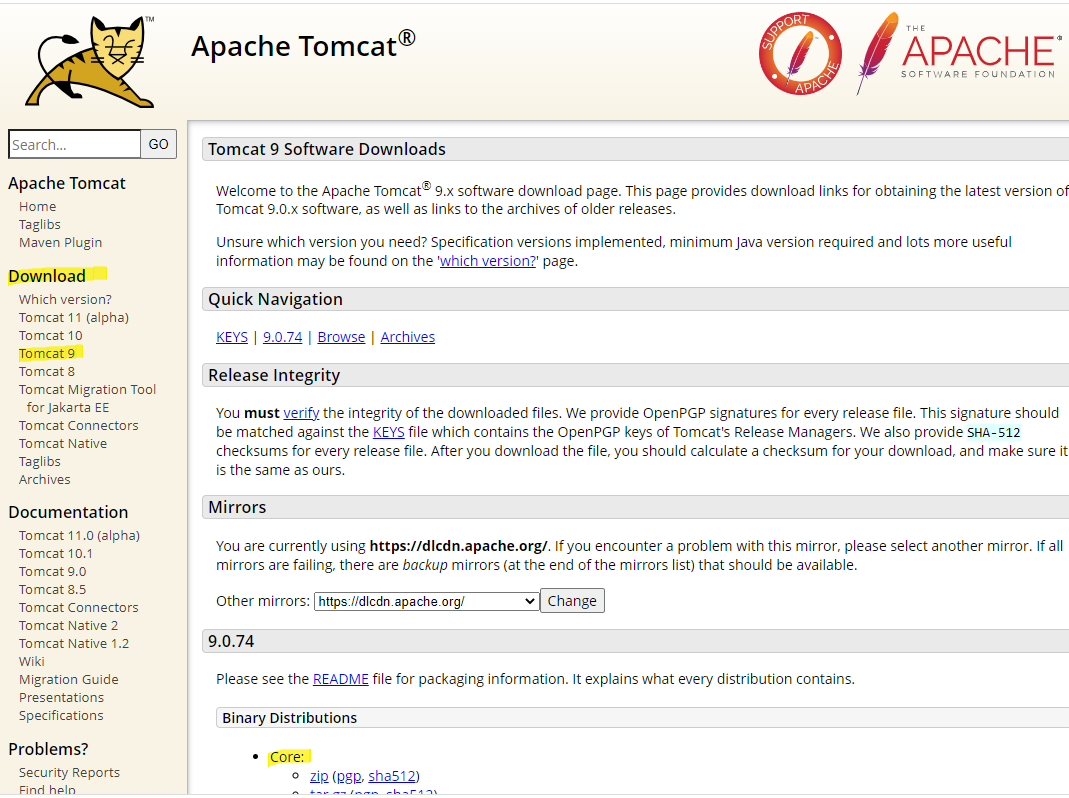The width and height of the screenshot is (1069, 798).
Task: Click the Tomcat 9 Software Downloads heading
Action: point(327,149)
